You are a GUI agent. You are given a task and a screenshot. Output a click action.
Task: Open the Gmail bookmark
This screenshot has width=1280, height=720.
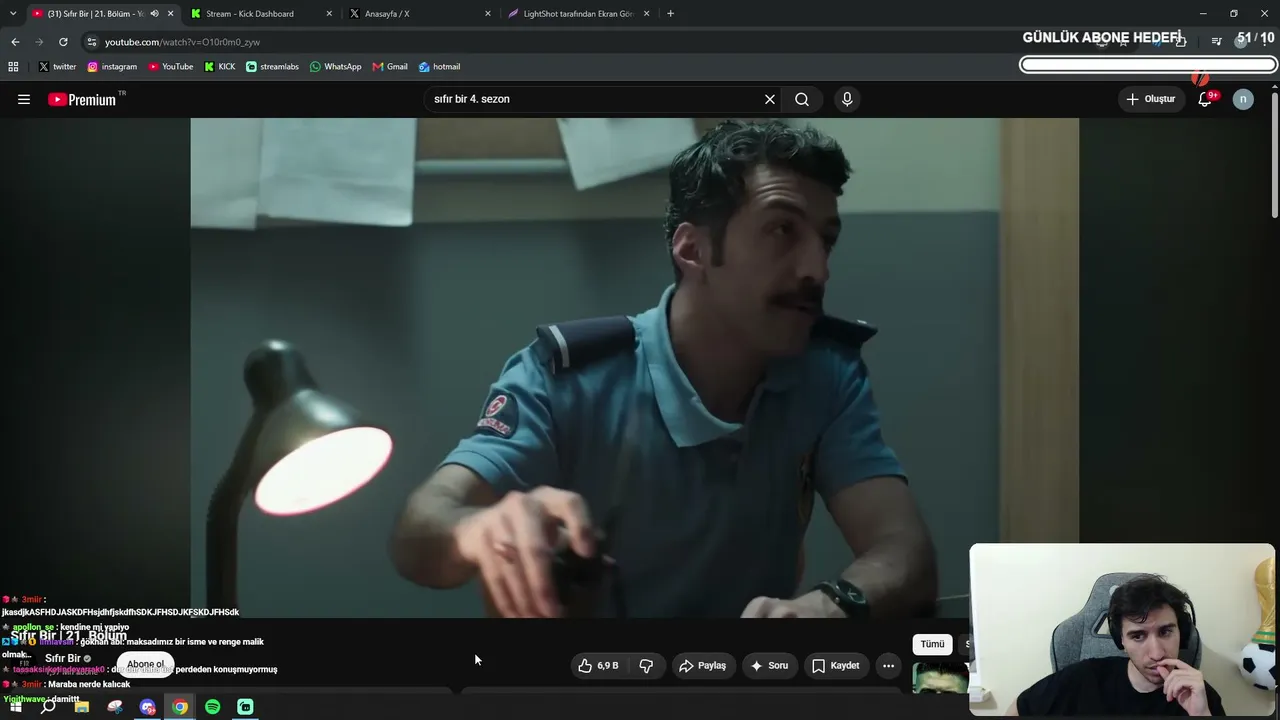390,67
